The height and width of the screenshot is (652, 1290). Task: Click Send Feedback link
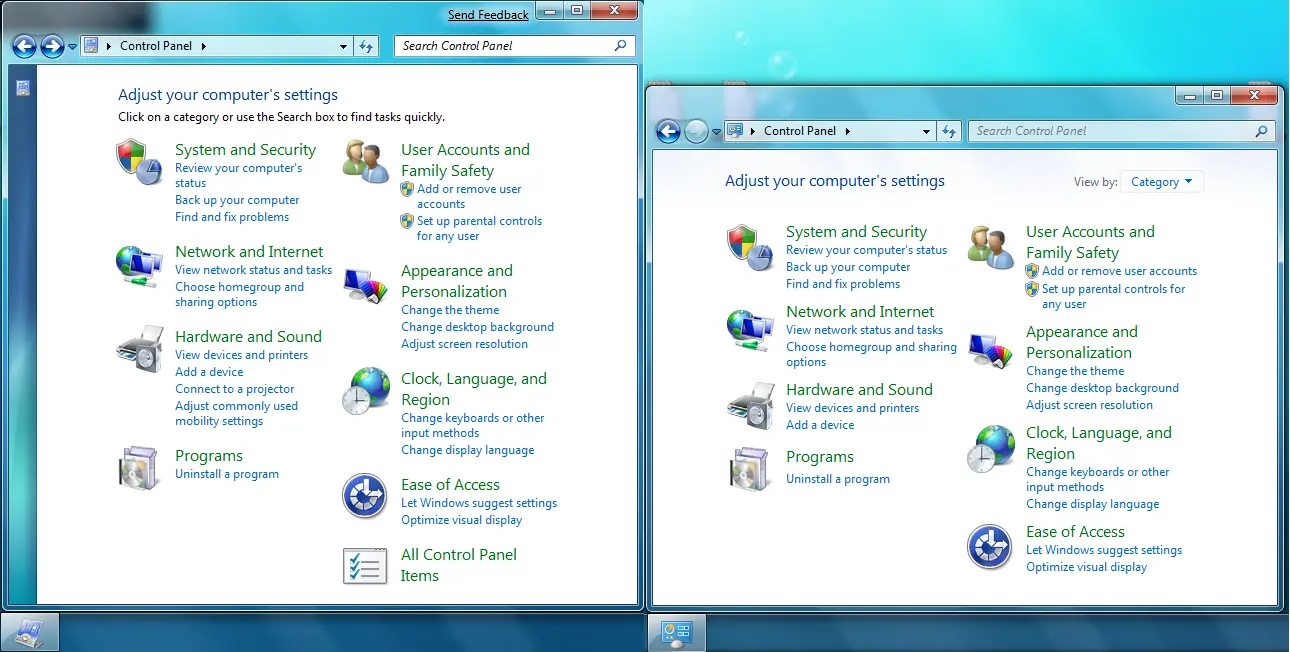[x=488, y=15]
